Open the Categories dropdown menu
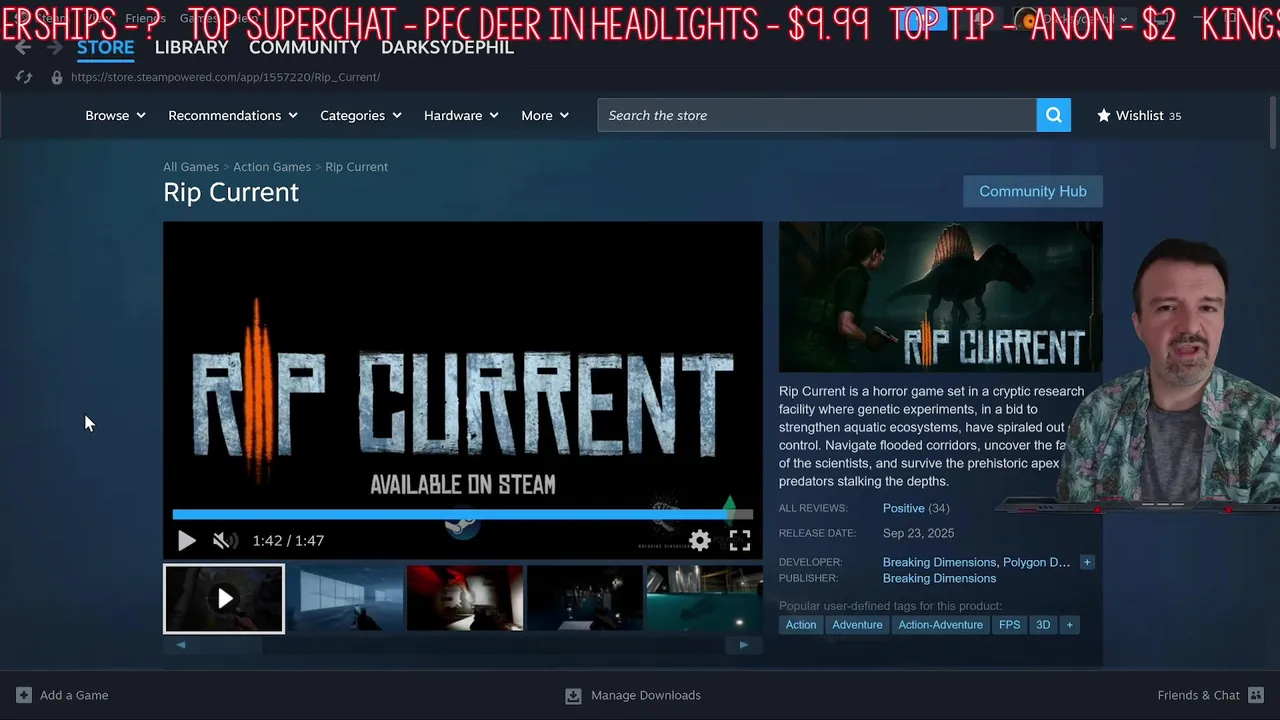This screenshot has height=720, width=1280. 361,115
